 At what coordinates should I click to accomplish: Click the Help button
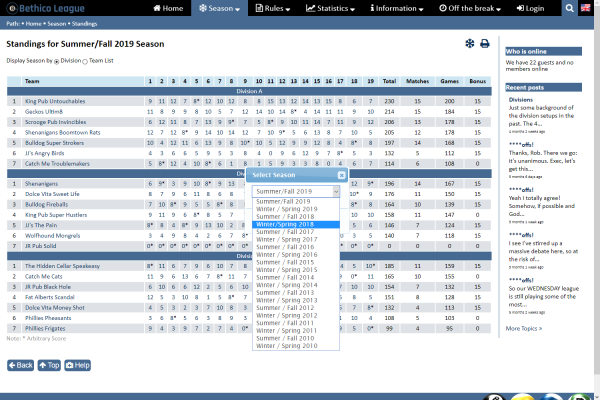click(x=78, y=365)
